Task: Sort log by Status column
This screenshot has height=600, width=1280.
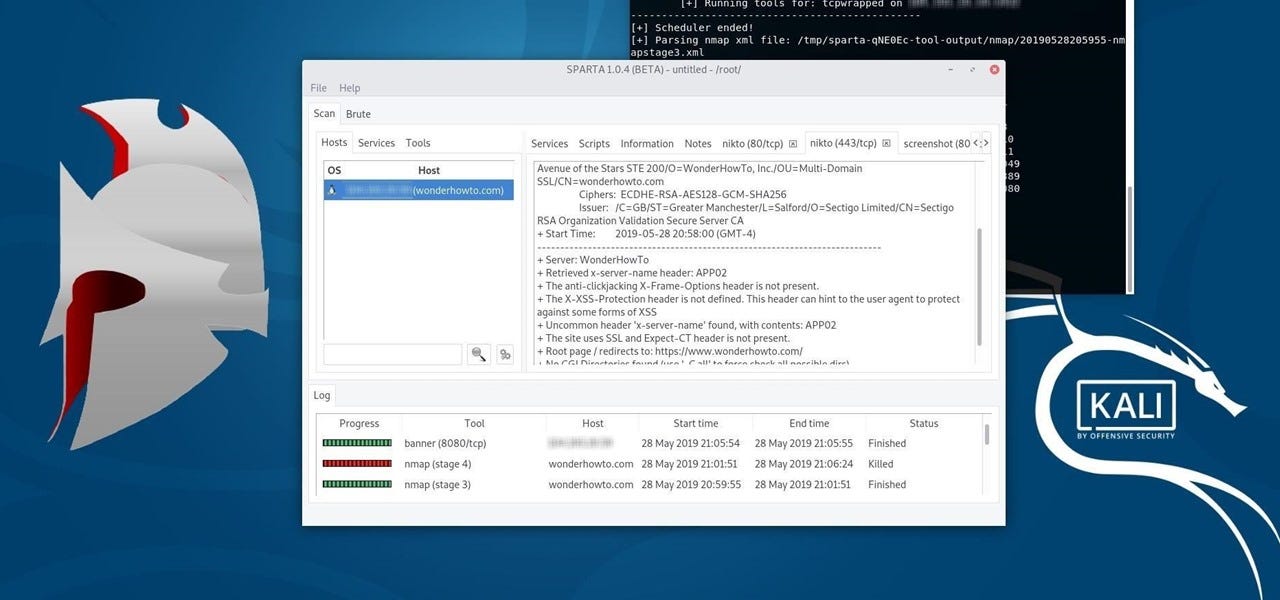Action: point(924,423)
